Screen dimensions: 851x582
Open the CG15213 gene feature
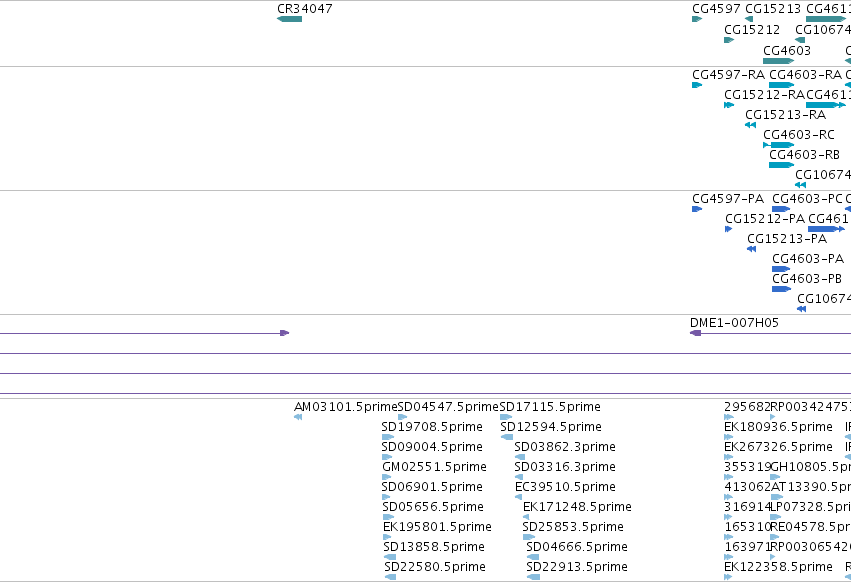749,19
